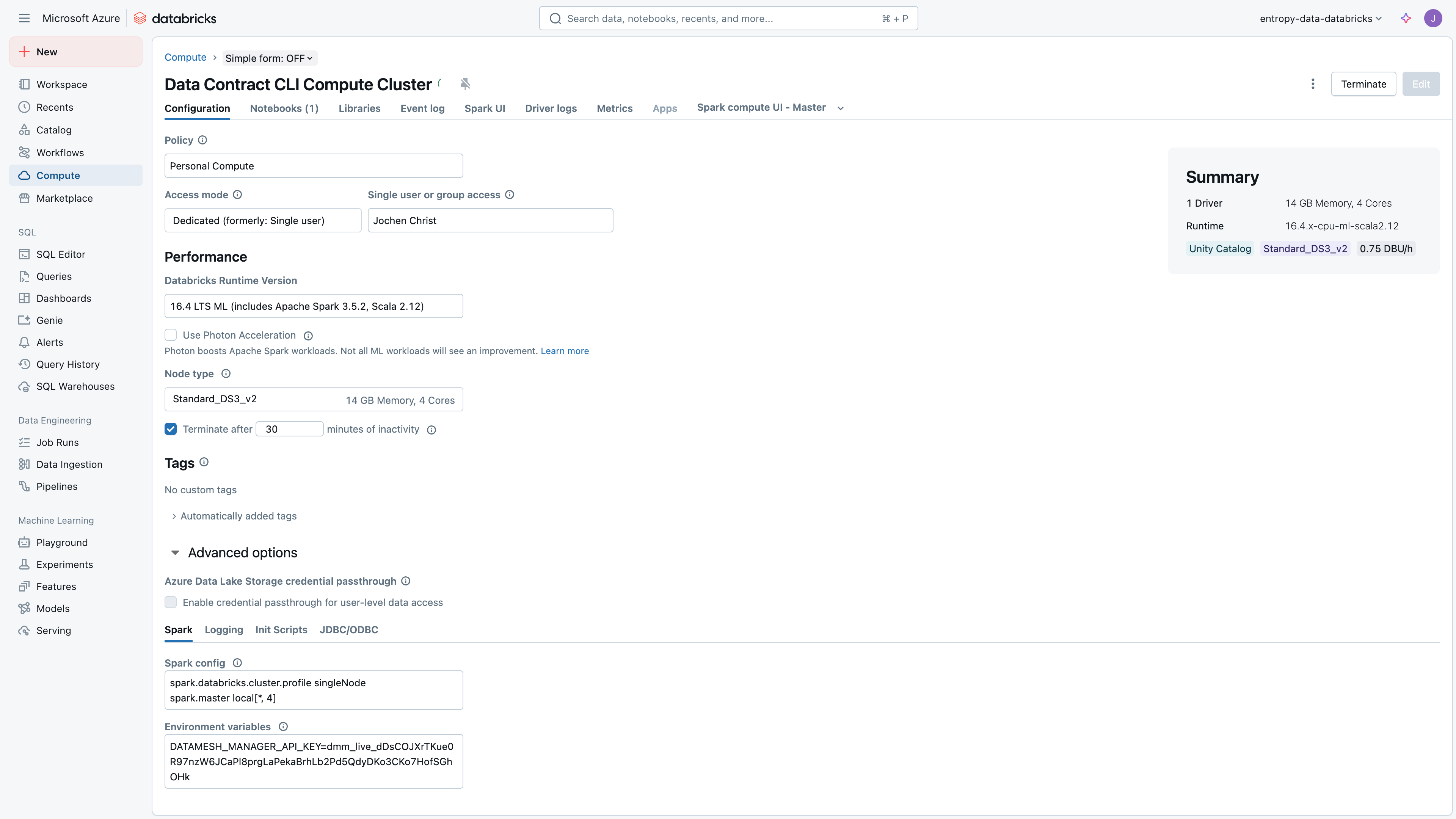Click the Photon Learn more link

564,351
